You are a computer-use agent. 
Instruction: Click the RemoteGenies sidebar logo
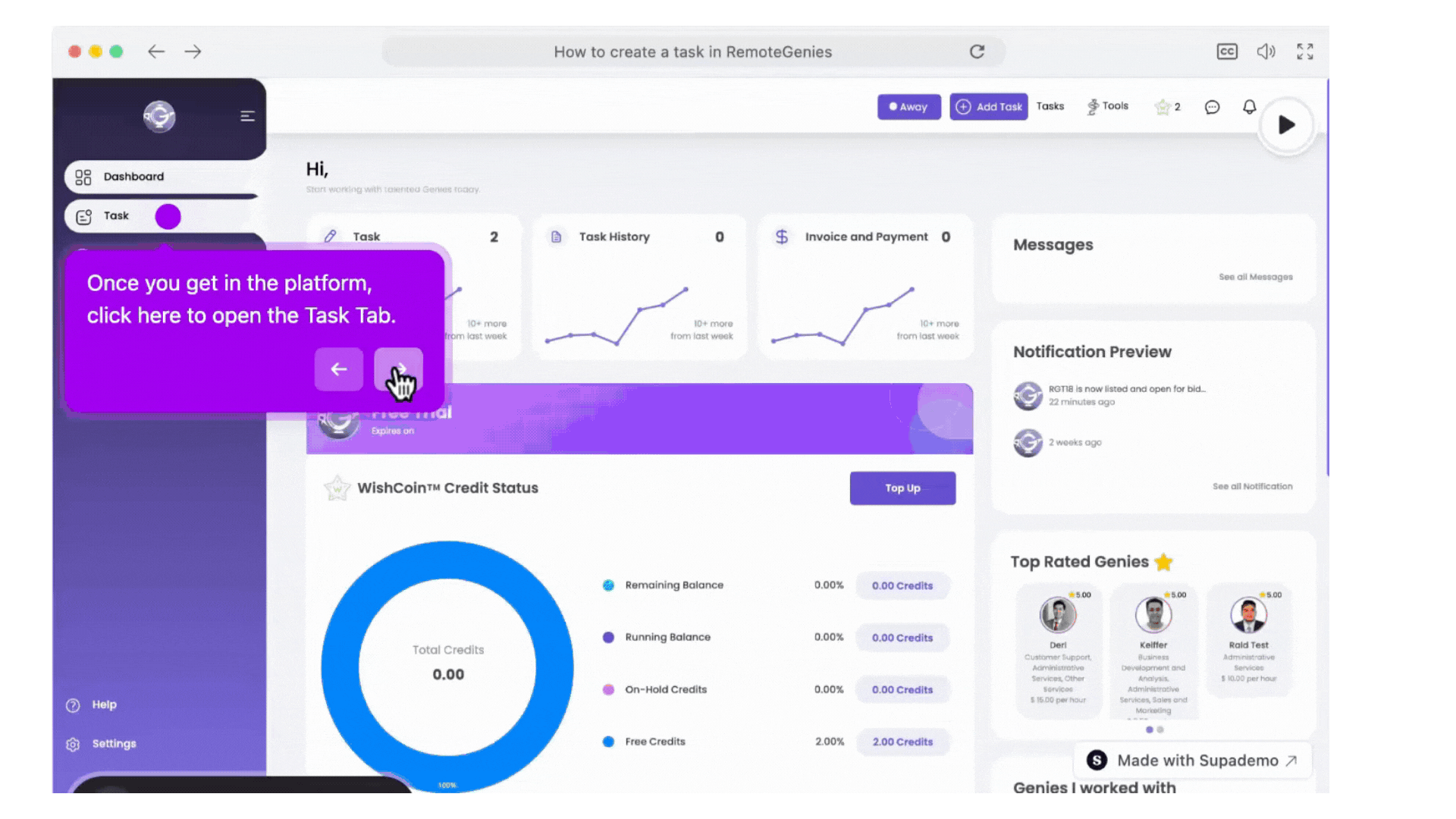click(159, 116)
